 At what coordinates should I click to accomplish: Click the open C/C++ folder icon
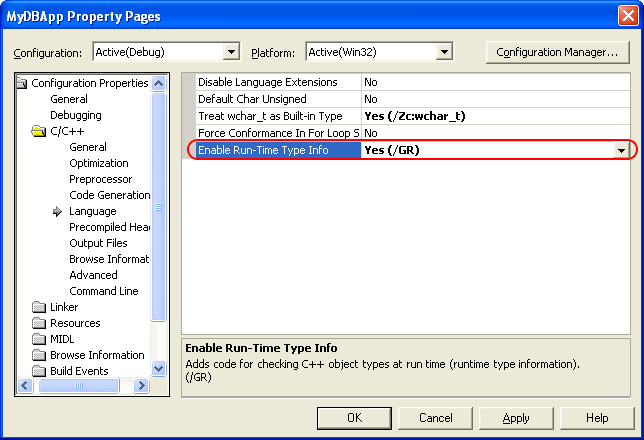[x=39, y=131]
